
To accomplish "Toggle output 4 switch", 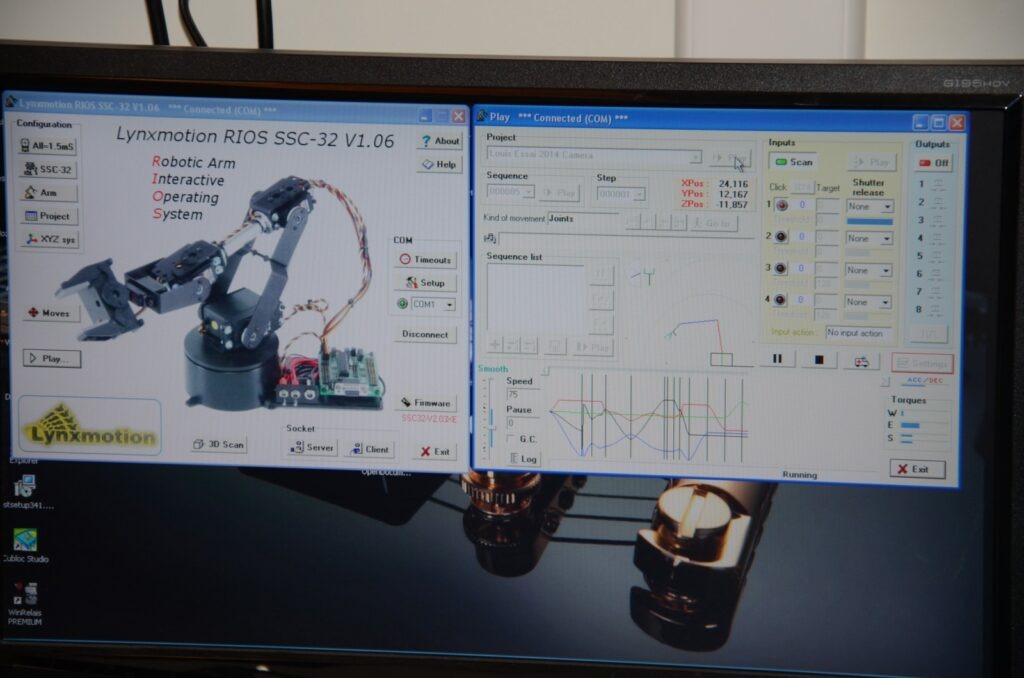I will click(x=938, y=238).
